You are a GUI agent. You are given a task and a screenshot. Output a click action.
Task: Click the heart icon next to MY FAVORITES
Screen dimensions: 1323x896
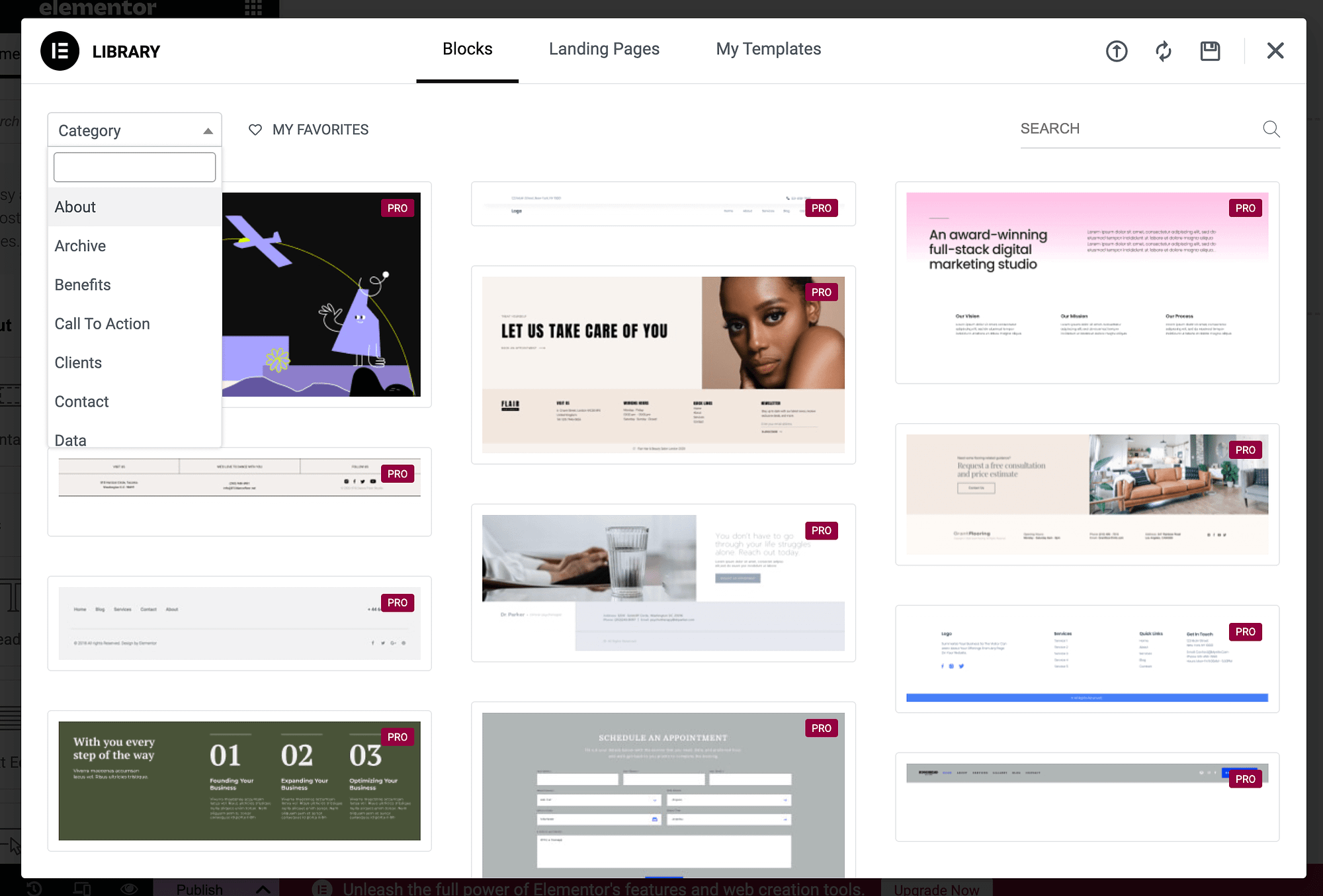point(255,129)
